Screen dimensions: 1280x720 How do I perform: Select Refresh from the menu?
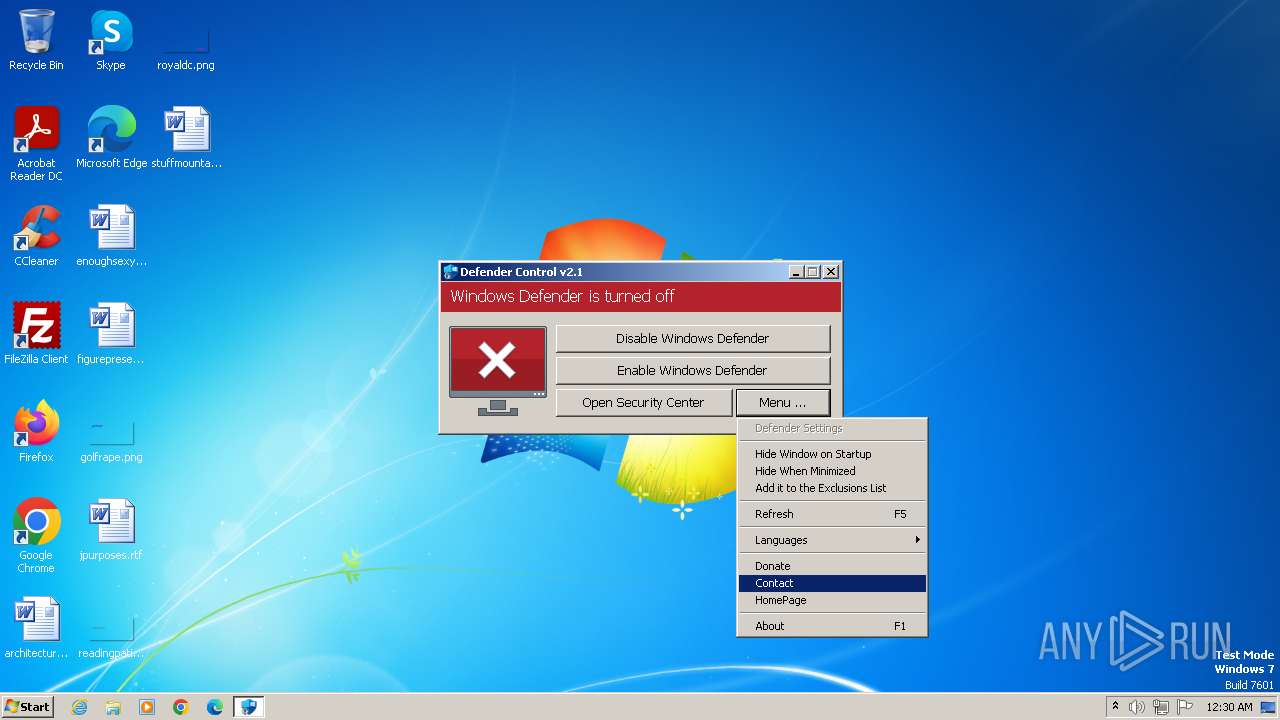pos(832,514)
